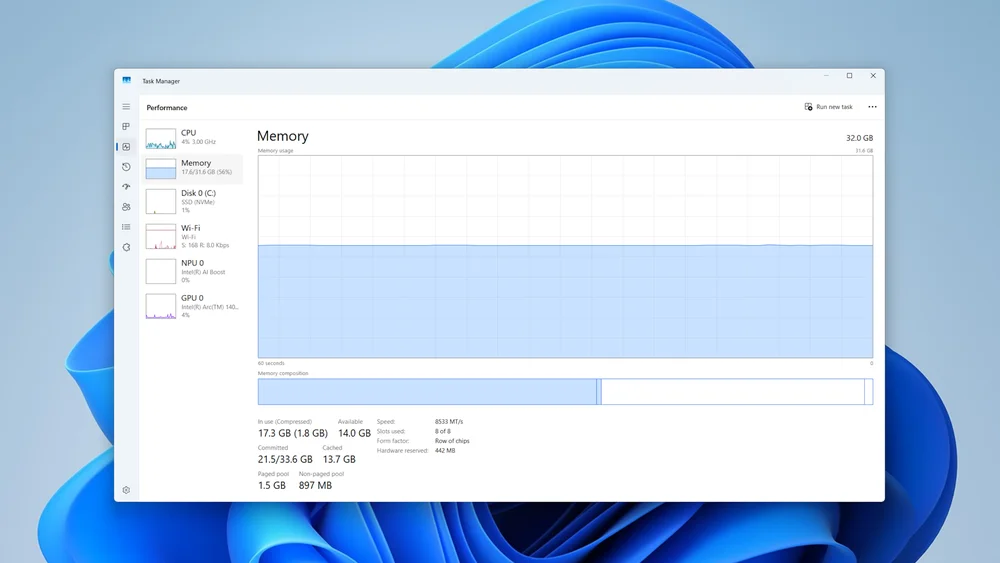The height and width of the screenshot is (563, 1000).
Task: Select CPU in performance list
Action: tap(193, 138)
